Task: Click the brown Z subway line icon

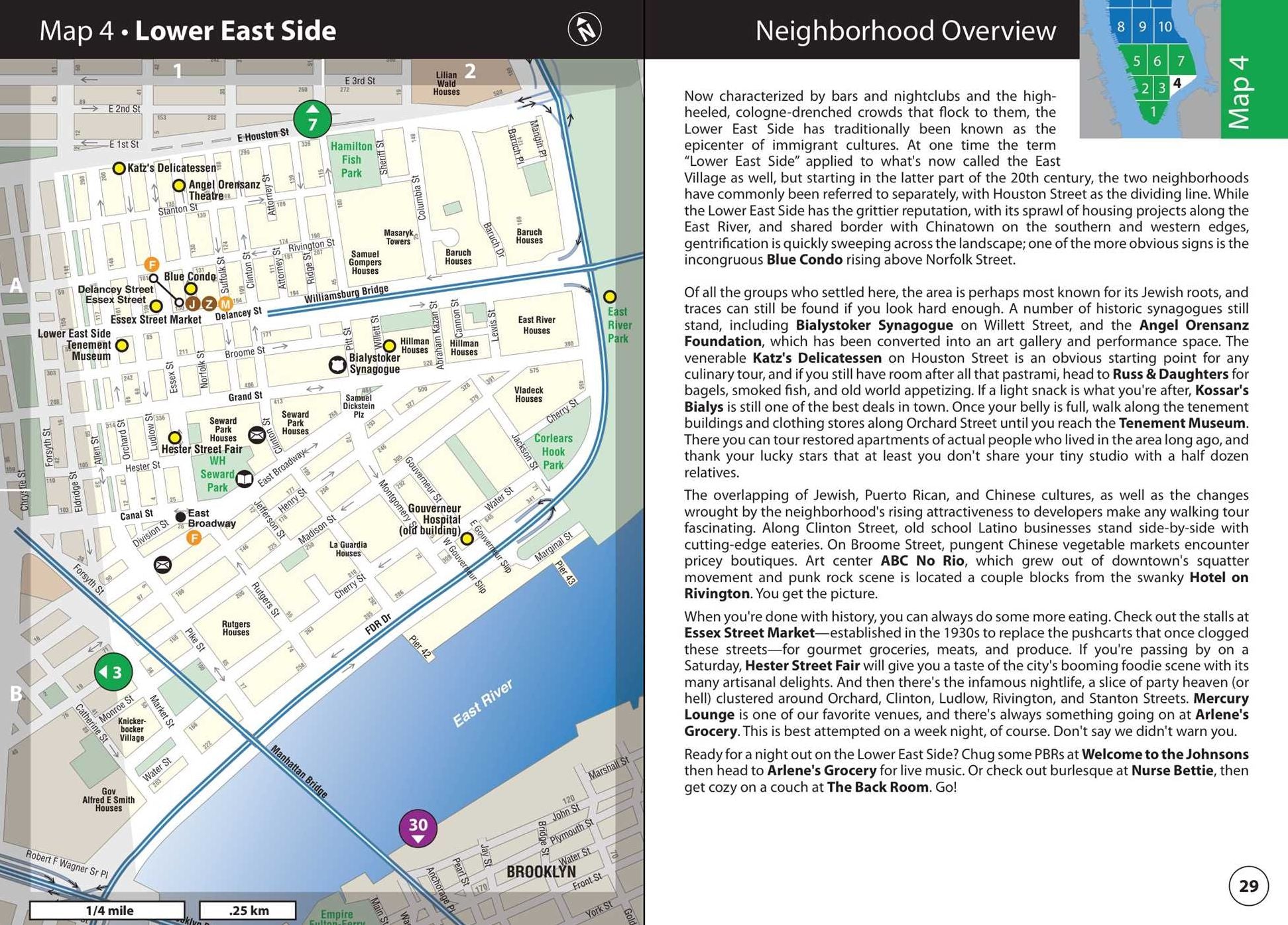Action: pos(209,304)
